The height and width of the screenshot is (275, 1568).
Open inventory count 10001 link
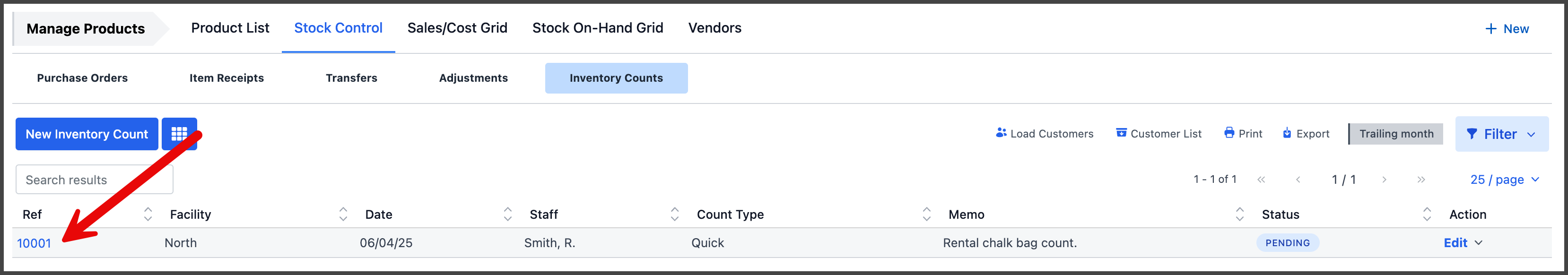click(x=34, y=243)
